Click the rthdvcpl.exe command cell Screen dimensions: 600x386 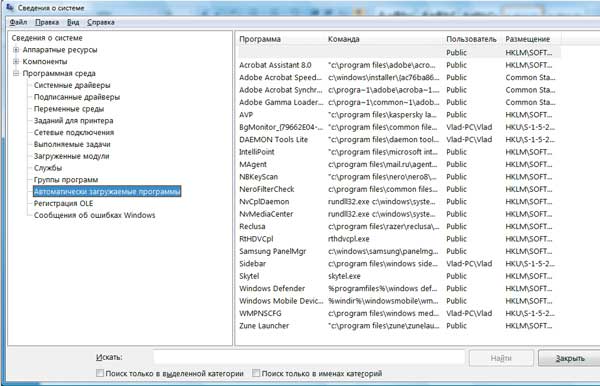(x=349, y=239)
